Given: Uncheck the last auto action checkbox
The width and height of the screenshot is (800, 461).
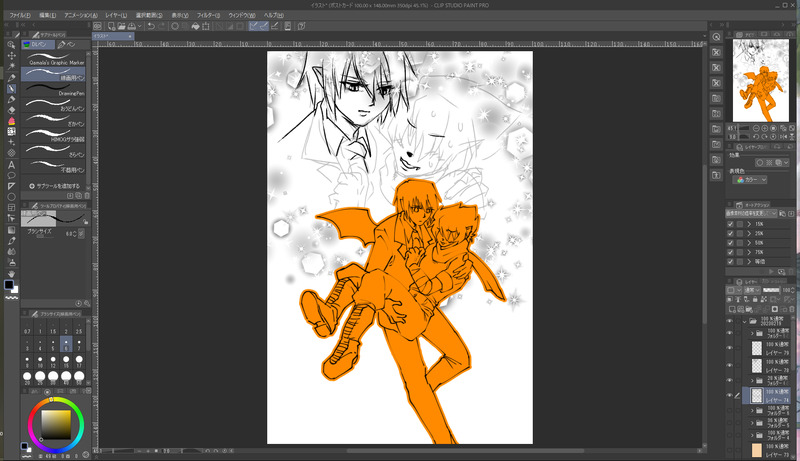Looking at the screenshot, I should tap(730, 262).
